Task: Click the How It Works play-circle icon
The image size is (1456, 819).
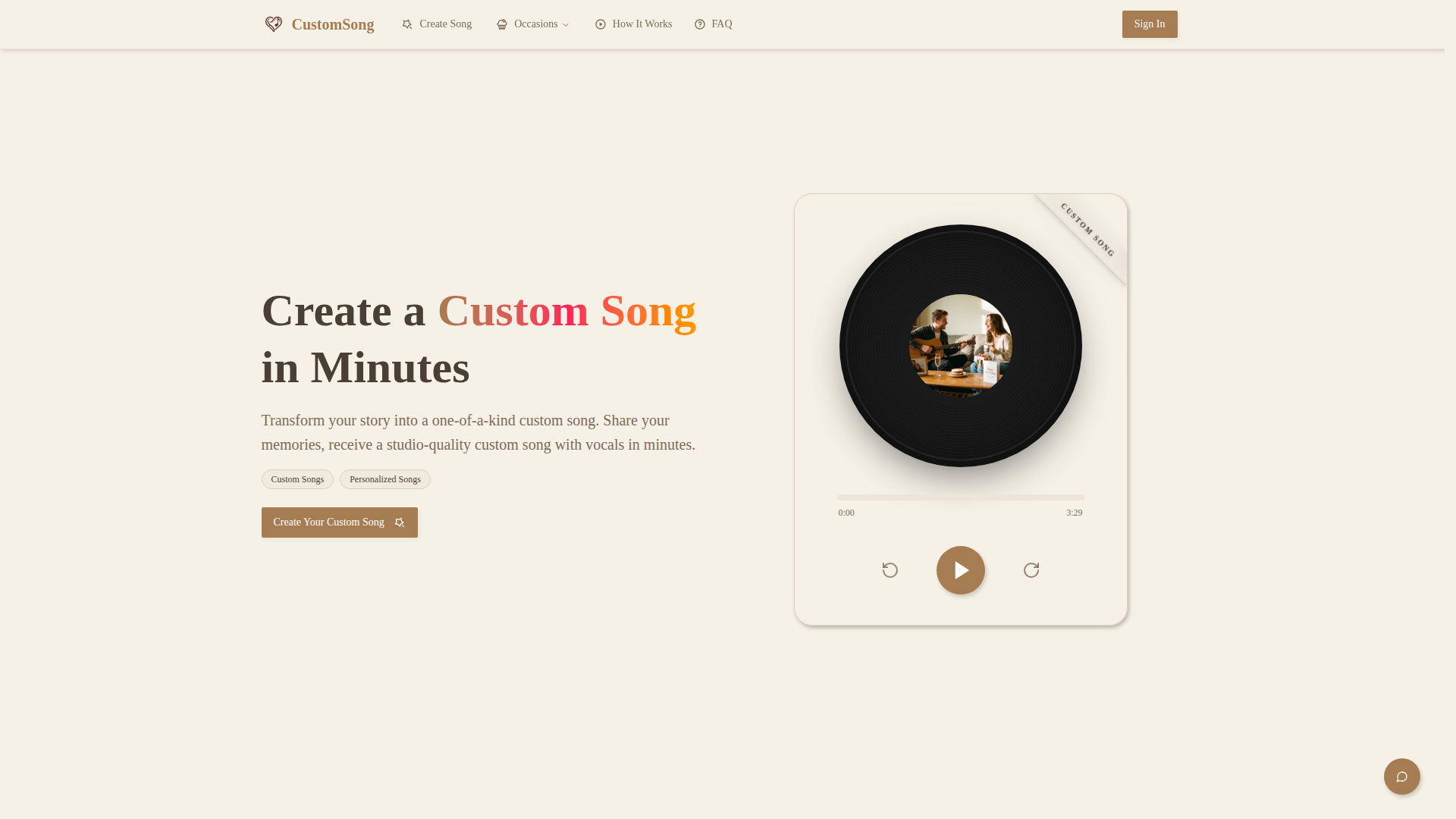Action: (x=601, y=24)
